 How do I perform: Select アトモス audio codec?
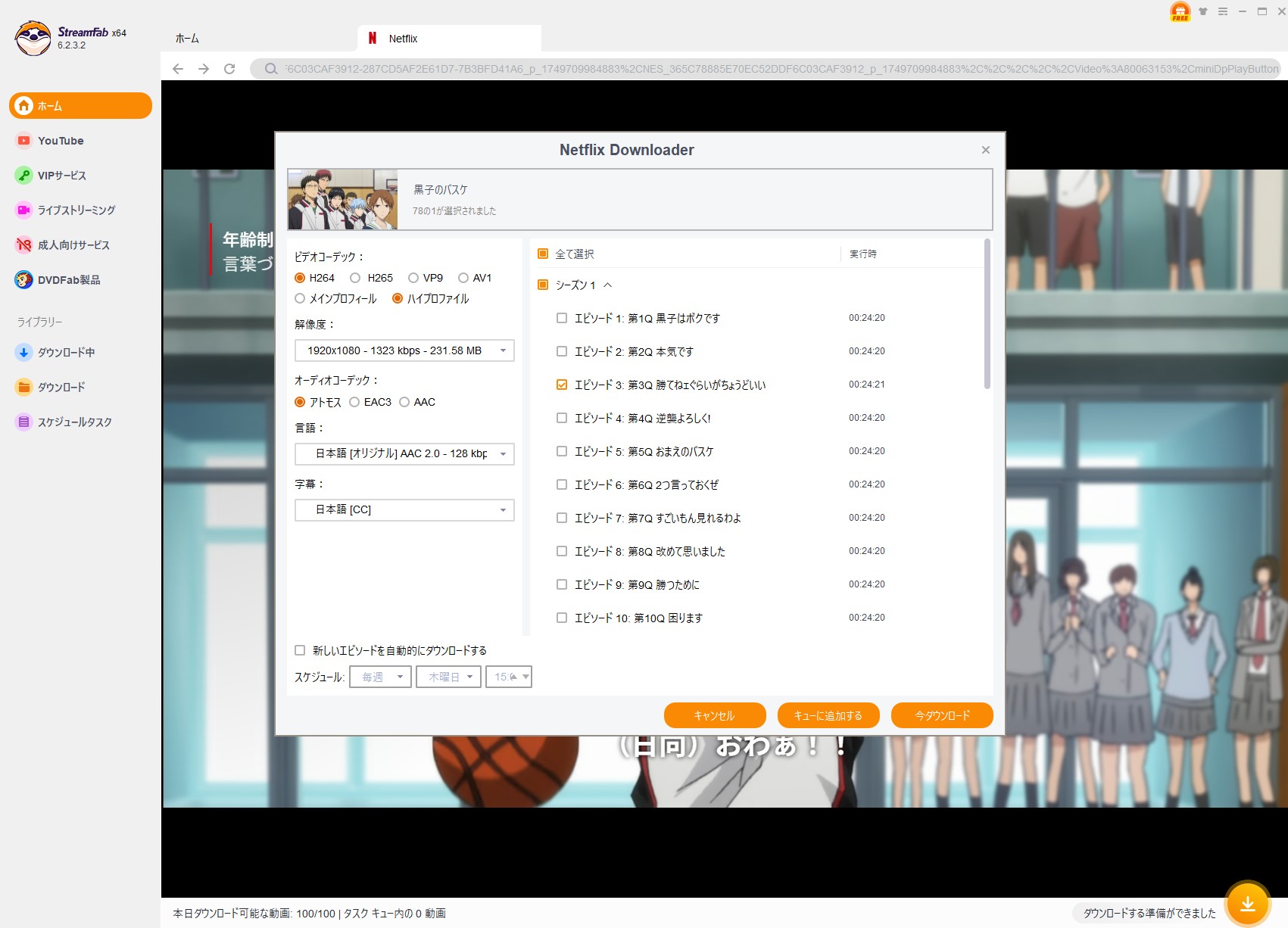pyautogui.click(x=300, y=402)
